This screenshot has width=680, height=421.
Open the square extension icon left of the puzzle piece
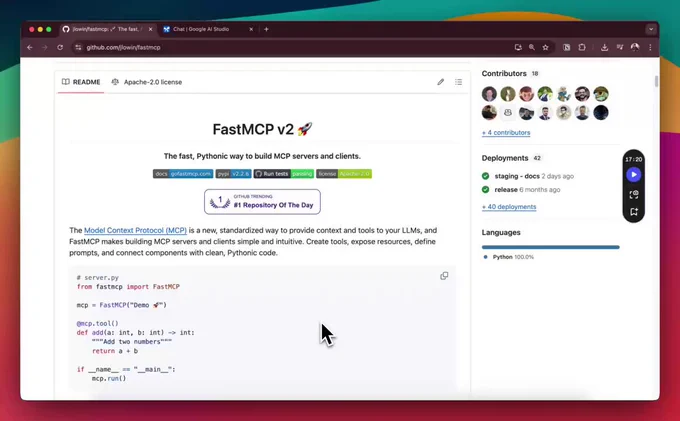coord(566,47)
